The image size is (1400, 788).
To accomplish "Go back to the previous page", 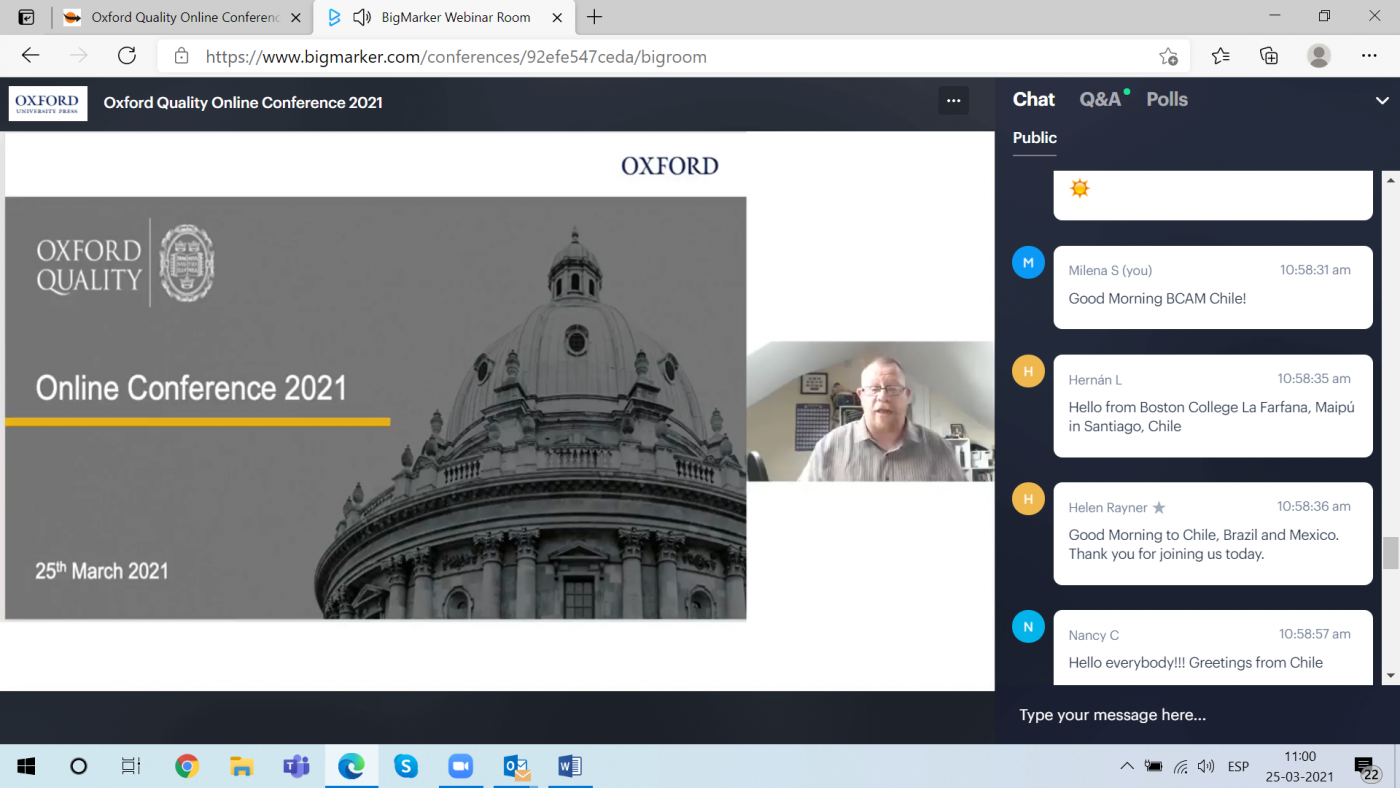I will [x=31, y=56].
